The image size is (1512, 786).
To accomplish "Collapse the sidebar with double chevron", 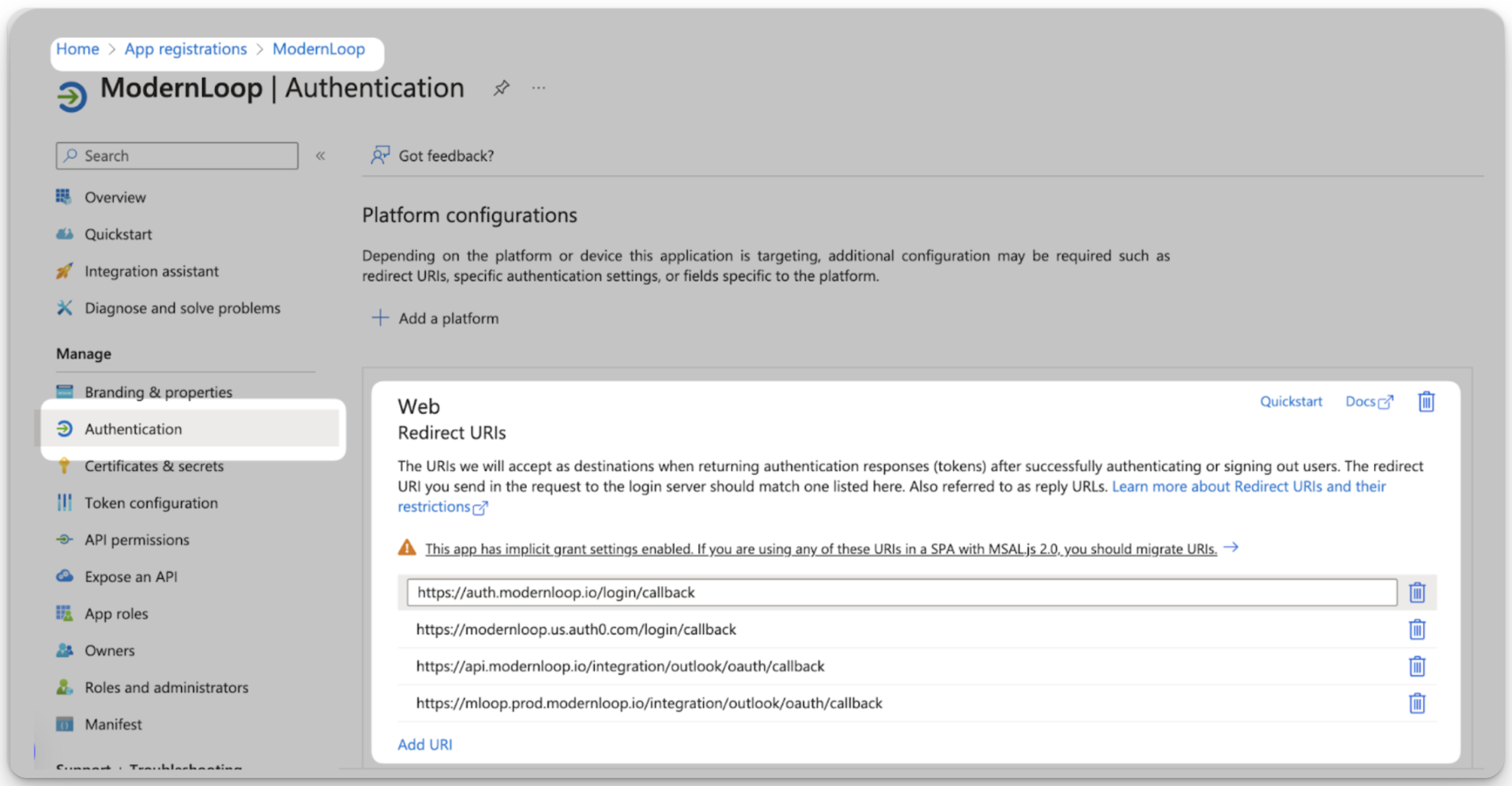I will click(x=321, y=156).
